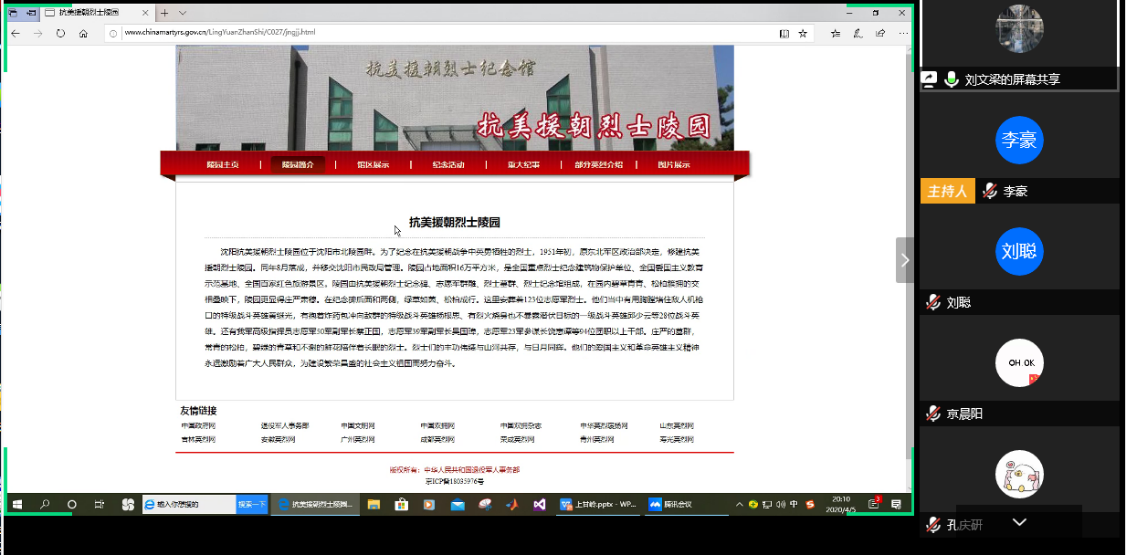Toggle 刘聪's muted microphone icon
Image resolution: width=1126 pixels, height=555 pixels.
[x=933, y=302]
